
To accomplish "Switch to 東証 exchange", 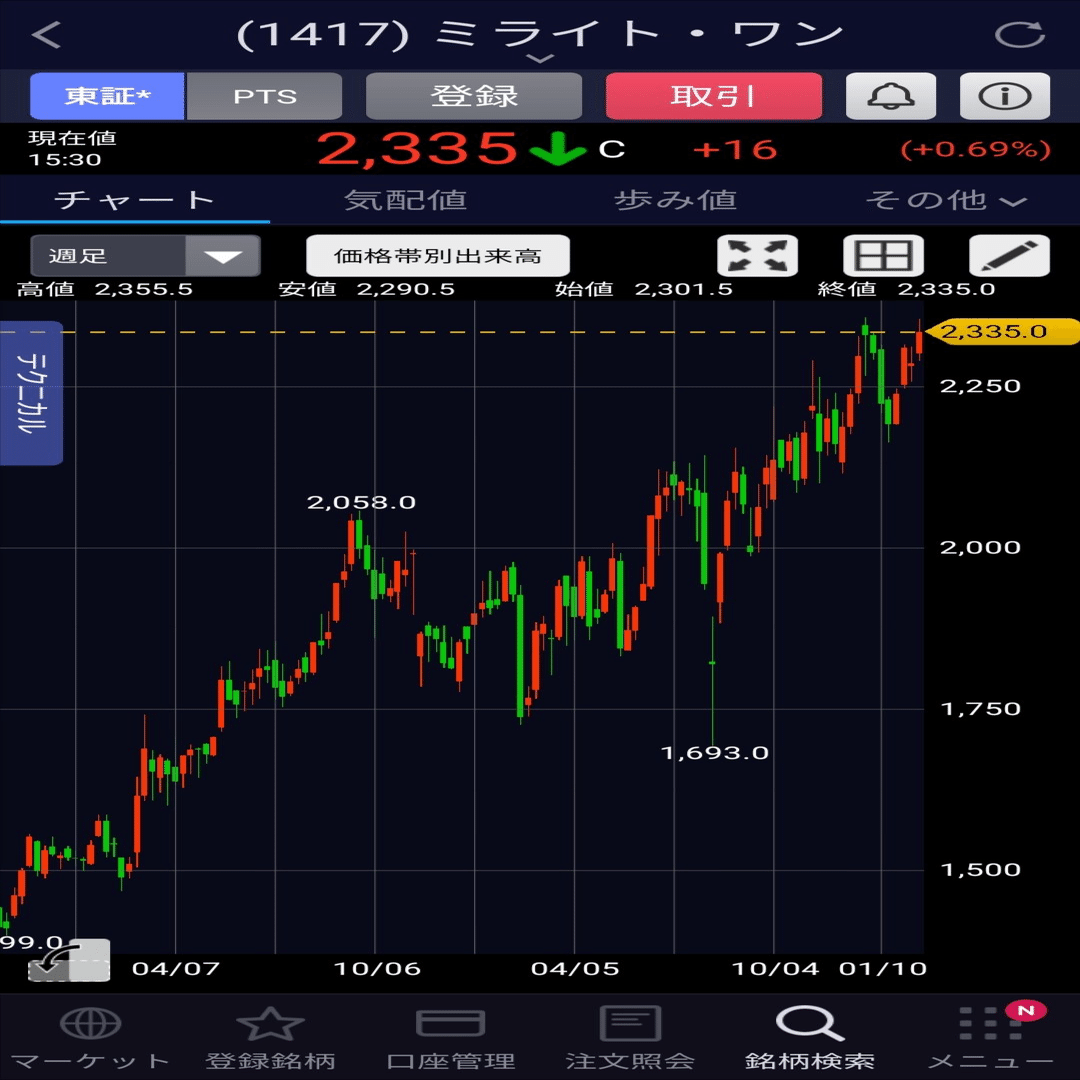I will (107, 96).
